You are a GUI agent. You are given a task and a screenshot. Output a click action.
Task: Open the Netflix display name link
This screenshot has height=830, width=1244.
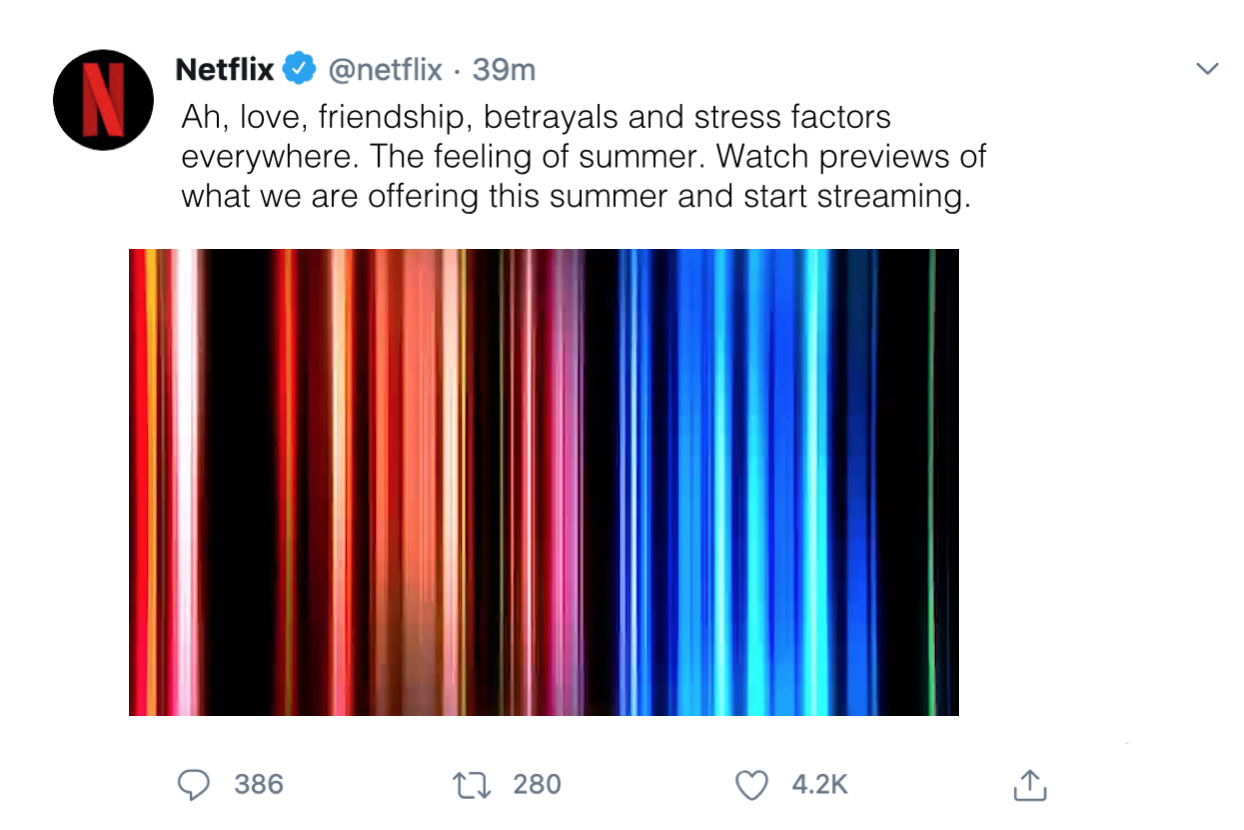(225, 70)
